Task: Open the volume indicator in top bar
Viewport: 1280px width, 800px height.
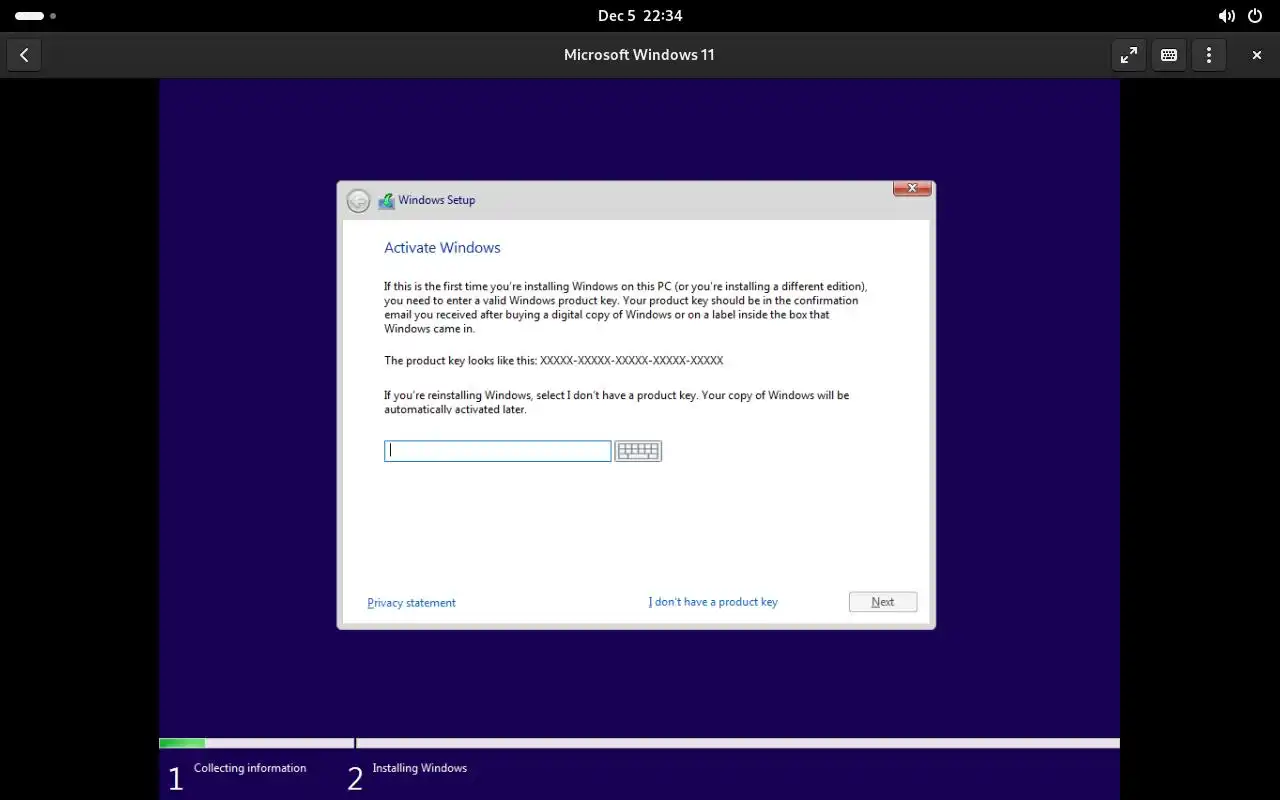Action: click(x=1226, y=16)
